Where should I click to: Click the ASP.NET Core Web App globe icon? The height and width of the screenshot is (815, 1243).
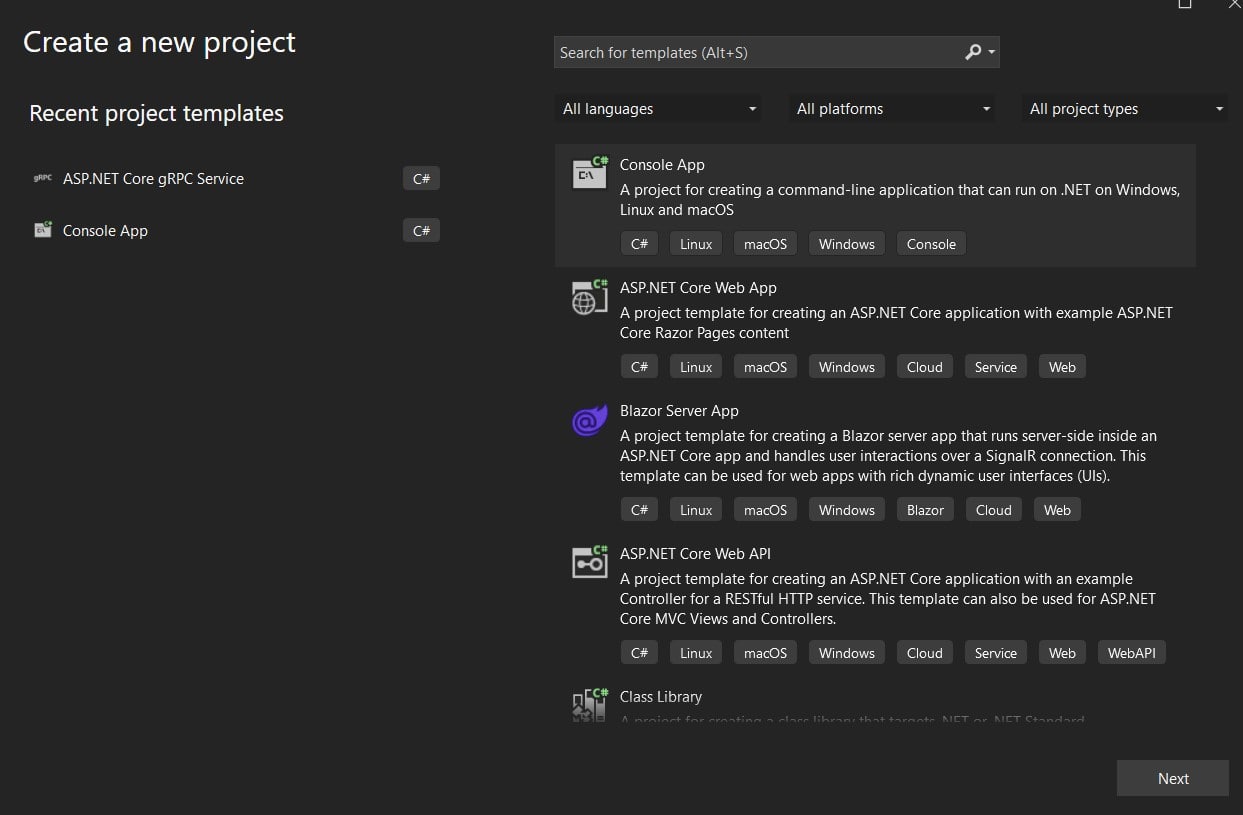pos(590,296)
